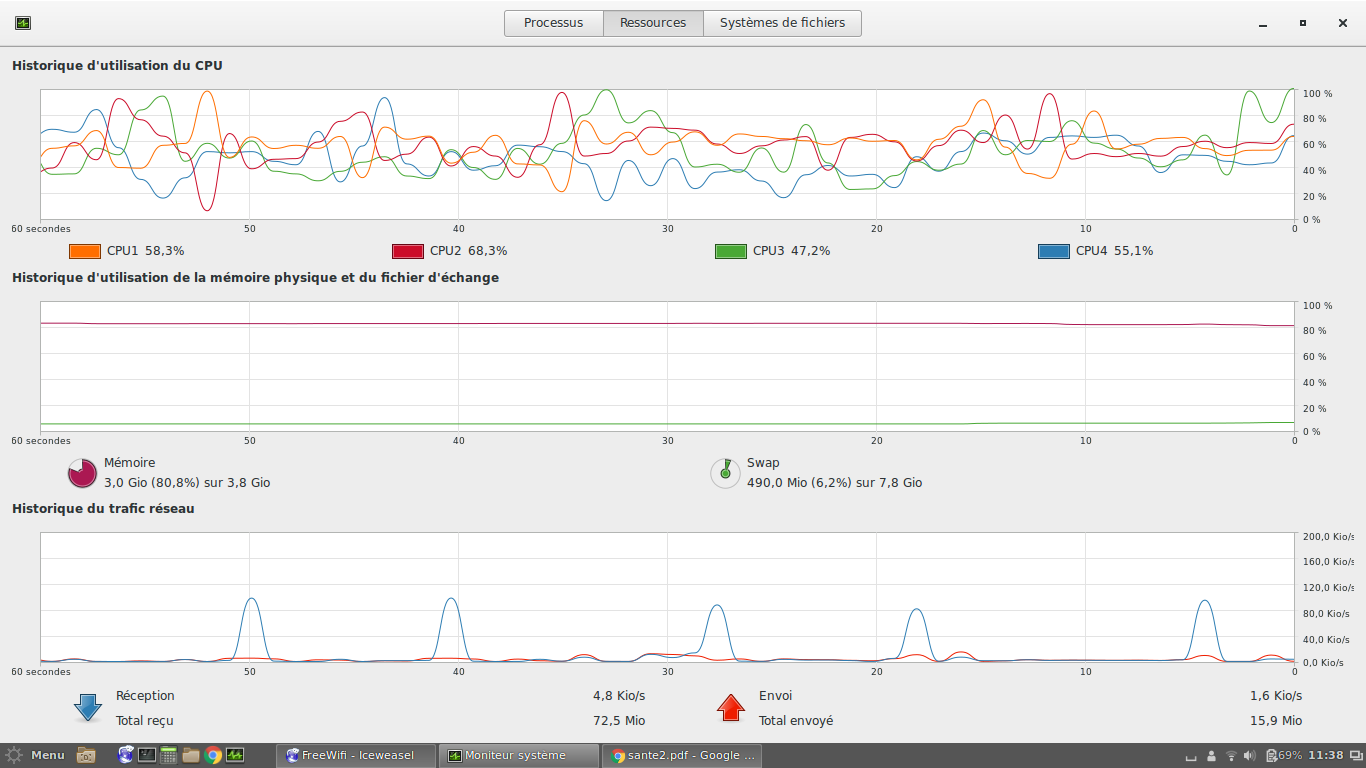Click the battery 69% indicator
The height and width of the screenshot is (768, 1366).
pyautogui.click(x=1283, y=755)
